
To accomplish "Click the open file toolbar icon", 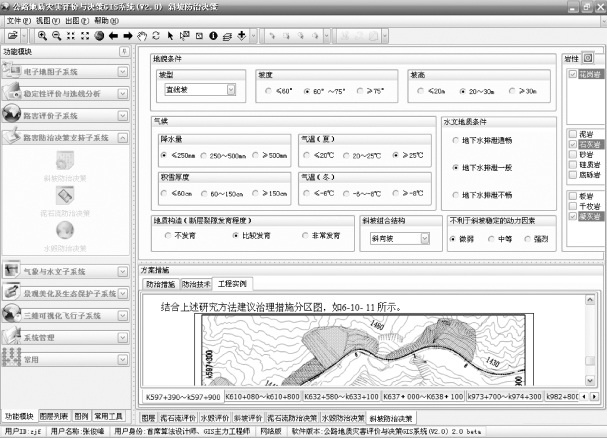I will click(13, 36).
